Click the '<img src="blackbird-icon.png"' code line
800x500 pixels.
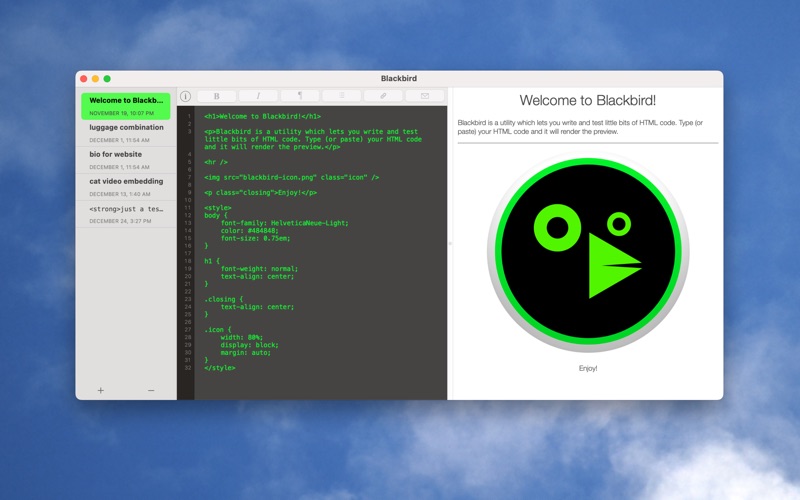tap(291, 178)
